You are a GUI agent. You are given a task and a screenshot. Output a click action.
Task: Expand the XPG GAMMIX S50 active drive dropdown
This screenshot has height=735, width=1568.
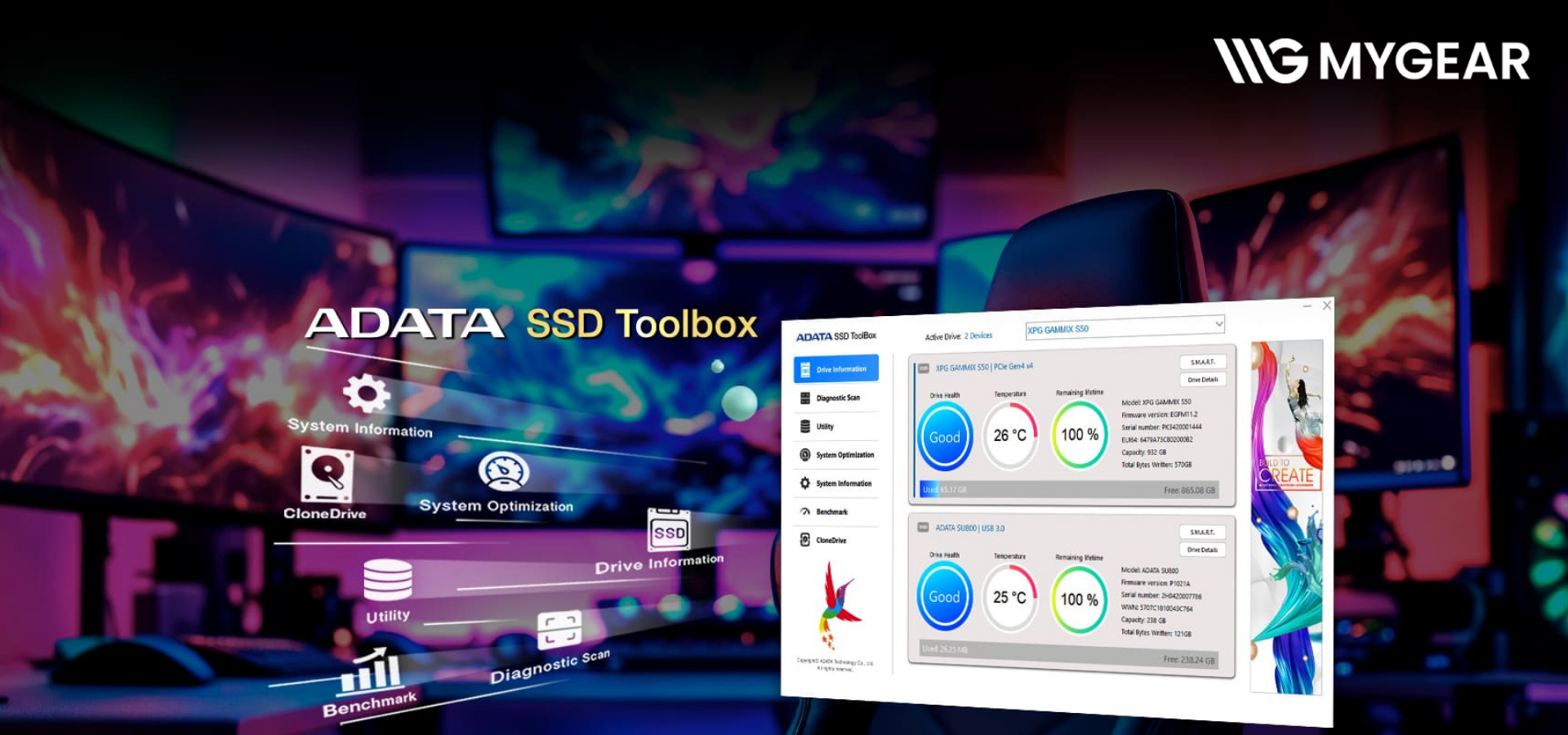click(x=1218, y=324)
